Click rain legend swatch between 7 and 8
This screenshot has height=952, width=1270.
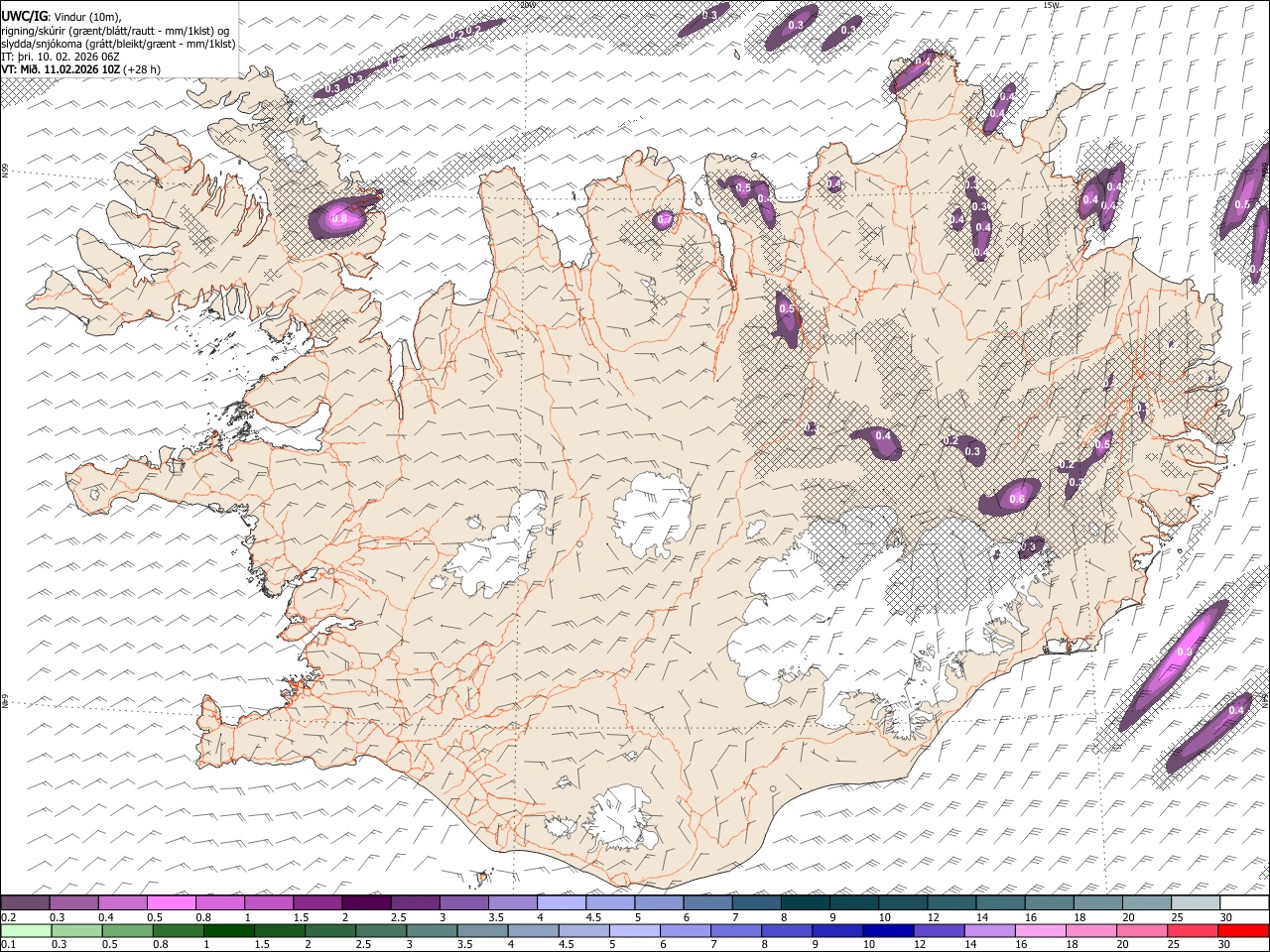(736, 931)
